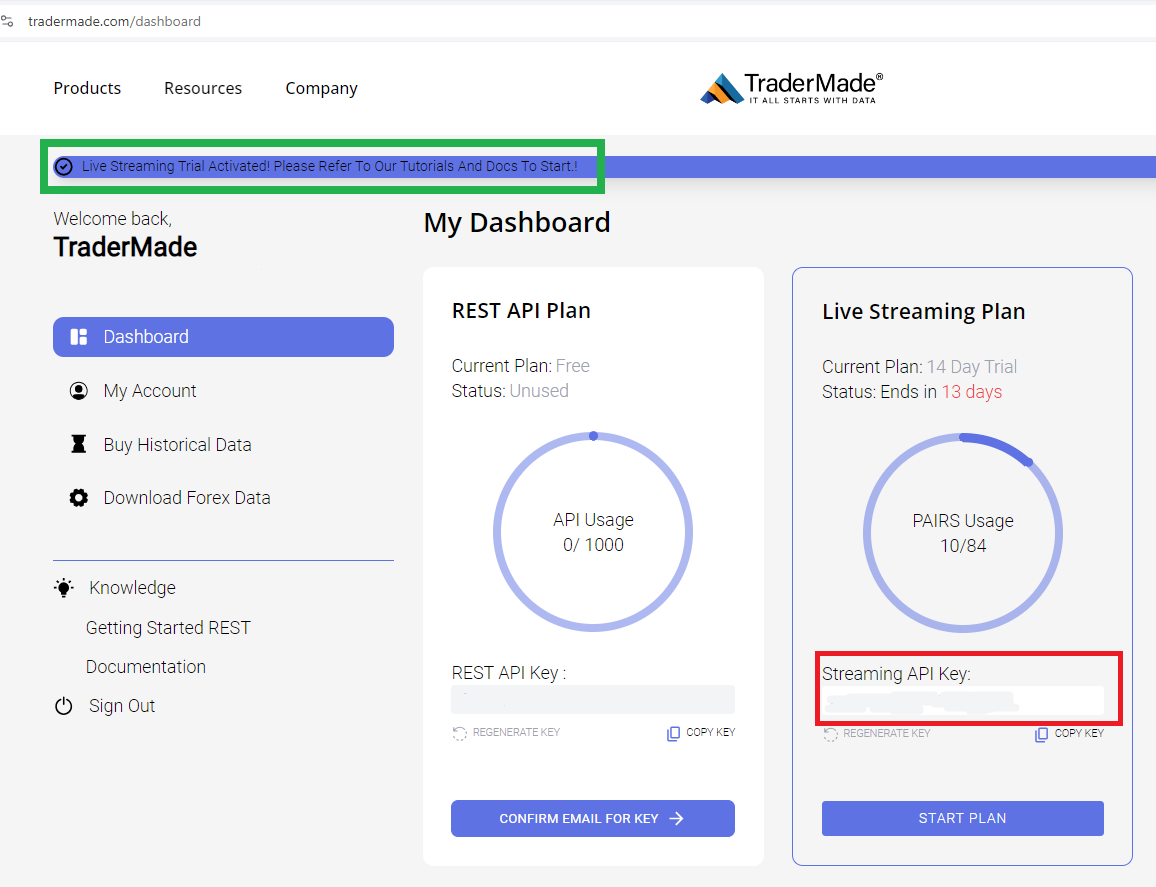Click the 14 Day Trial plan text

[972, 366]
